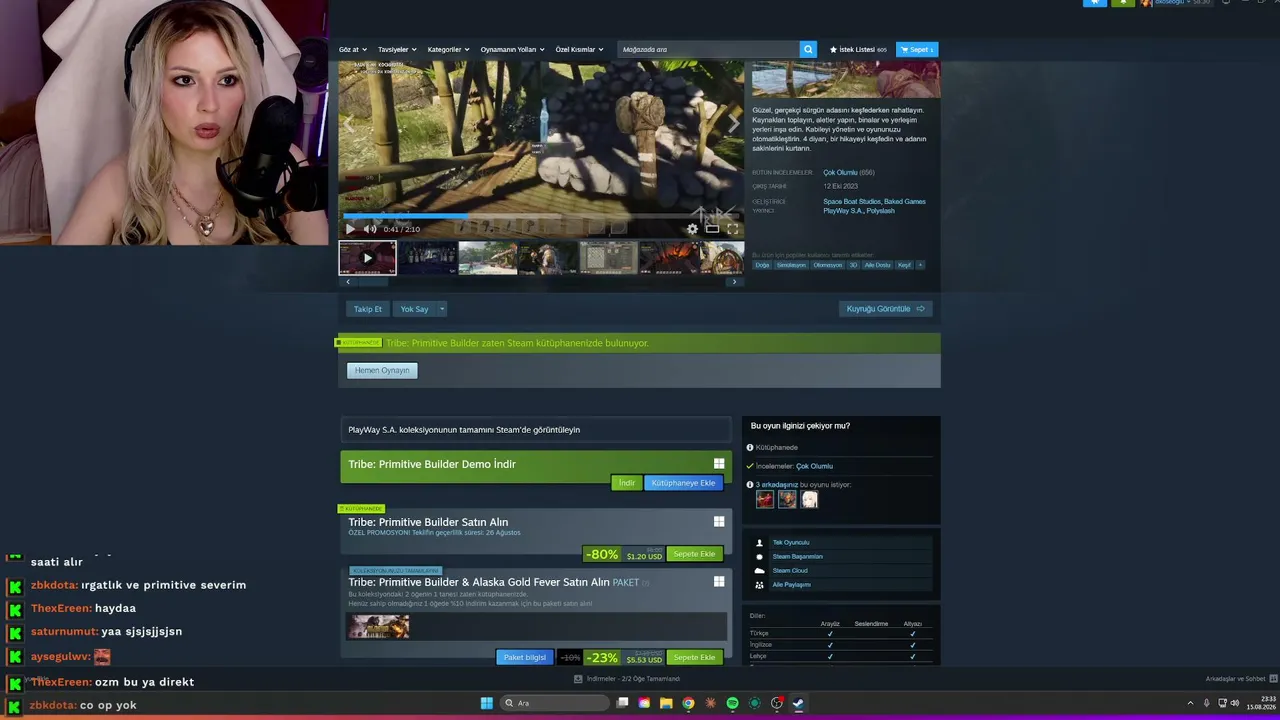
Task: Open Kategoriler menu
Action: pos(448,49)
